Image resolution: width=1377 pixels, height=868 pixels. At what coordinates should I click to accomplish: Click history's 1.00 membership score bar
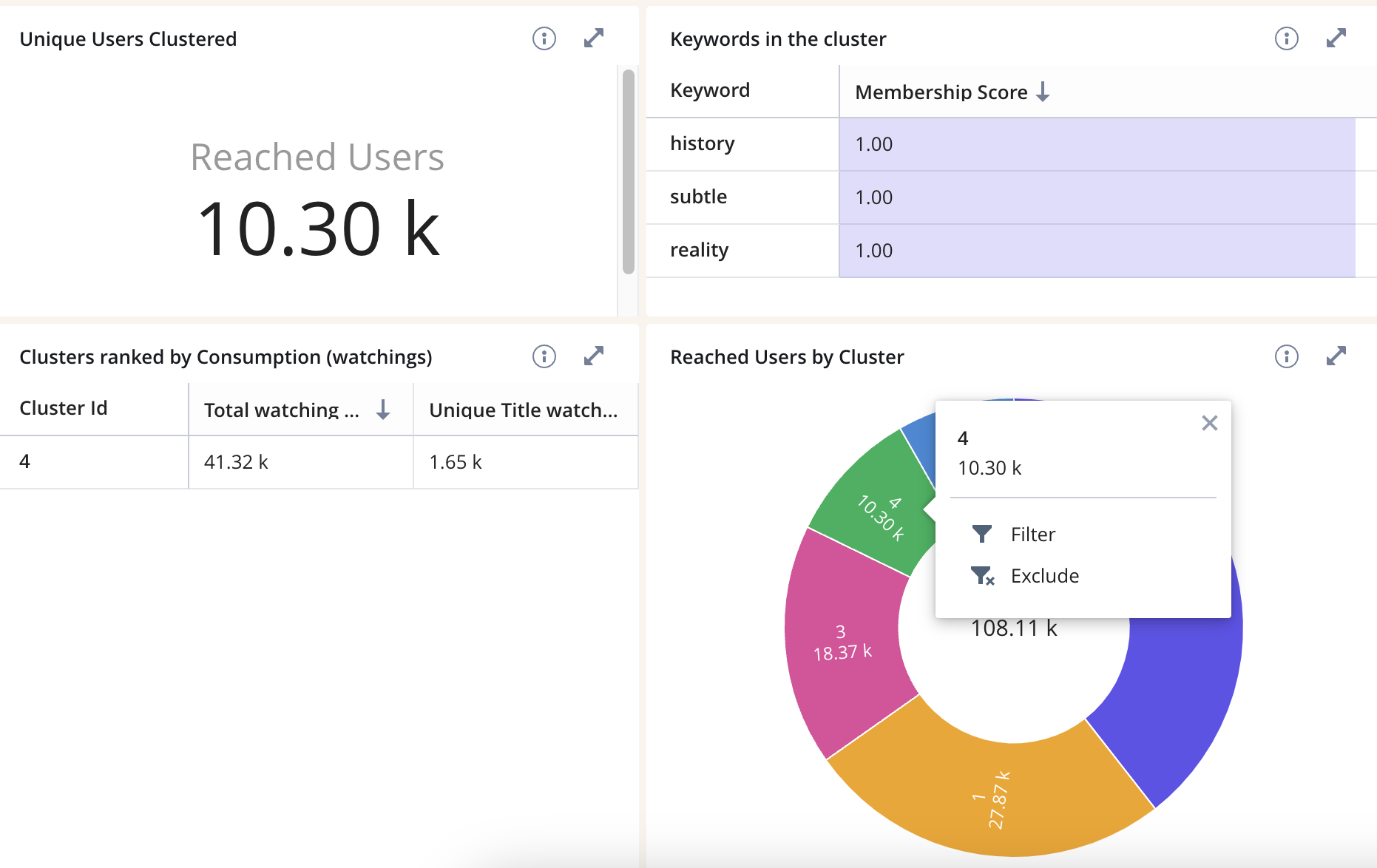click(1097, 144)
